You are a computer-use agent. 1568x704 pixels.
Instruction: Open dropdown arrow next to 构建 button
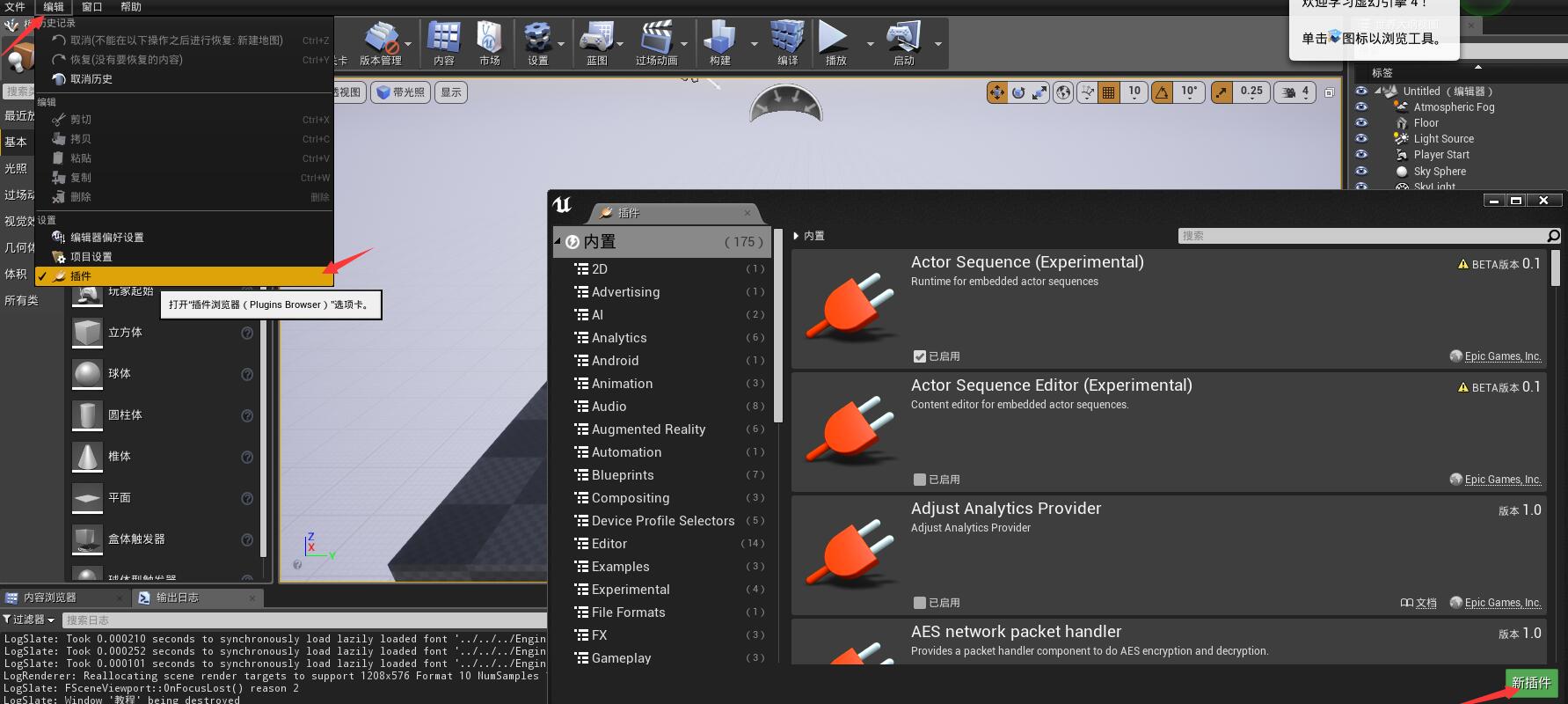point(754,43)
